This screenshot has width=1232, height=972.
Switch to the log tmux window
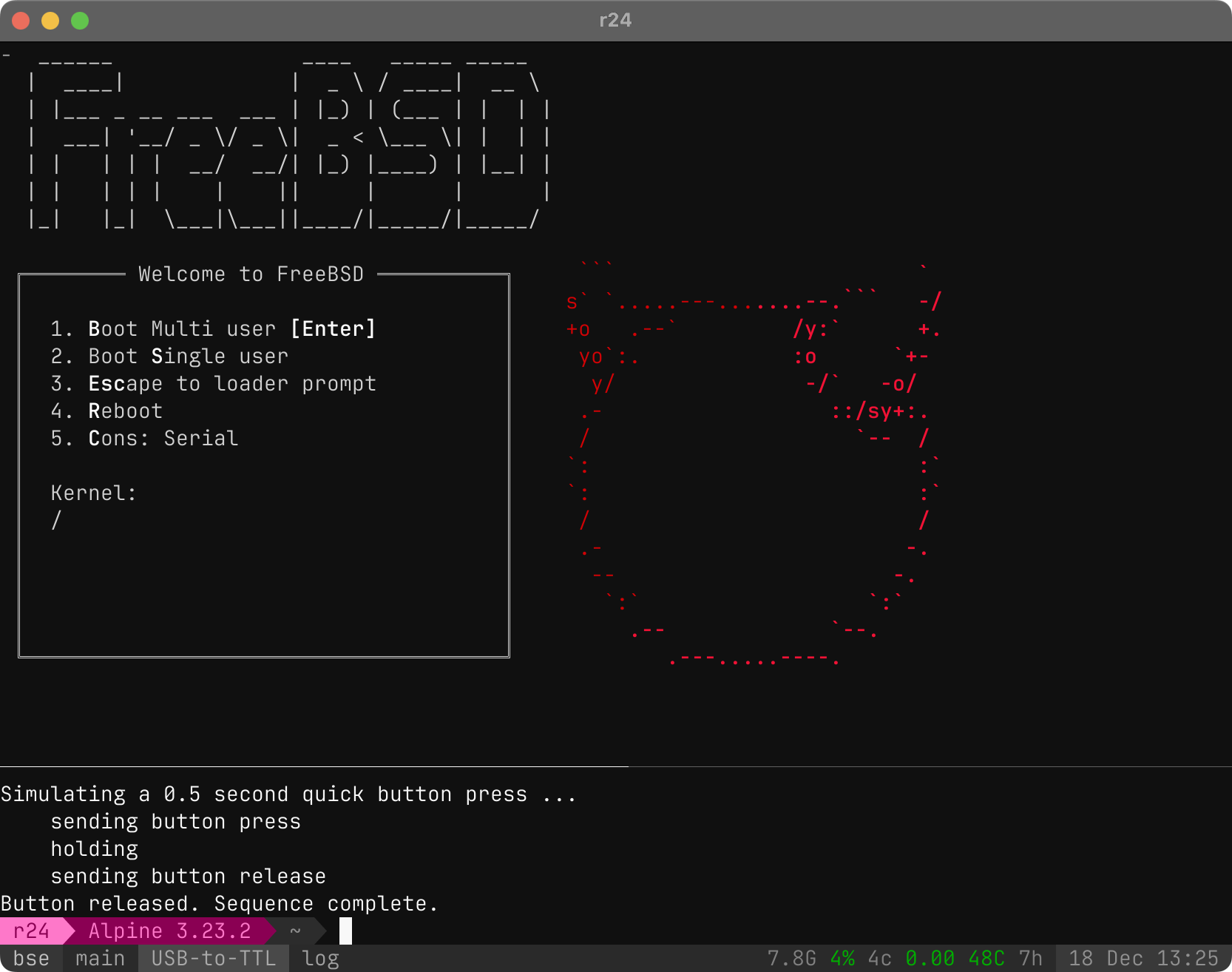[320, 959]
